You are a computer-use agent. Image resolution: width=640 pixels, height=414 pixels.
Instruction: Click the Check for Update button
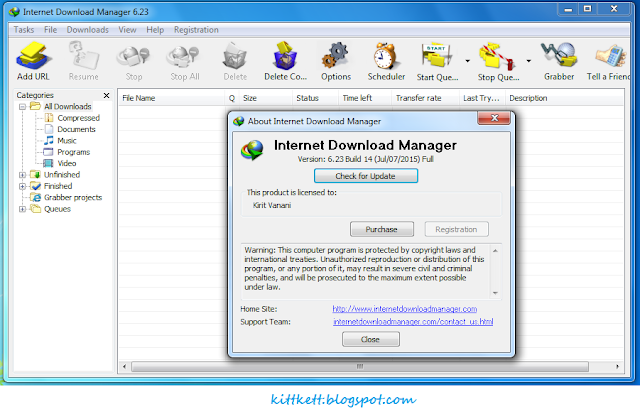pyautogui.click(x=366, y=176)
